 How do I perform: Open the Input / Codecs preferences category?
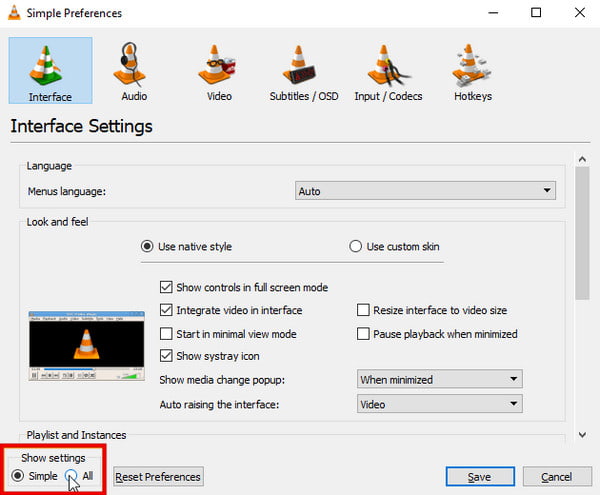[388, 72]
